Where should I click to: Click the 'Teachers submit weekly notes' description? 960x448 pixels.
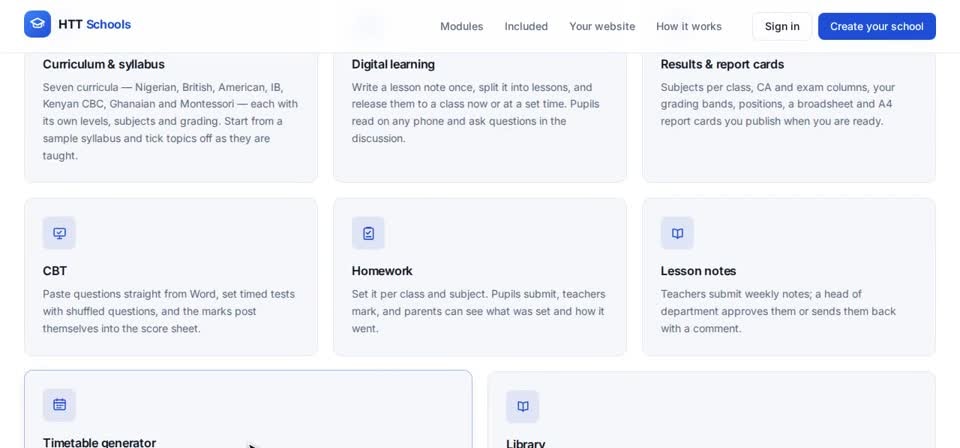[x=778, y=311]
